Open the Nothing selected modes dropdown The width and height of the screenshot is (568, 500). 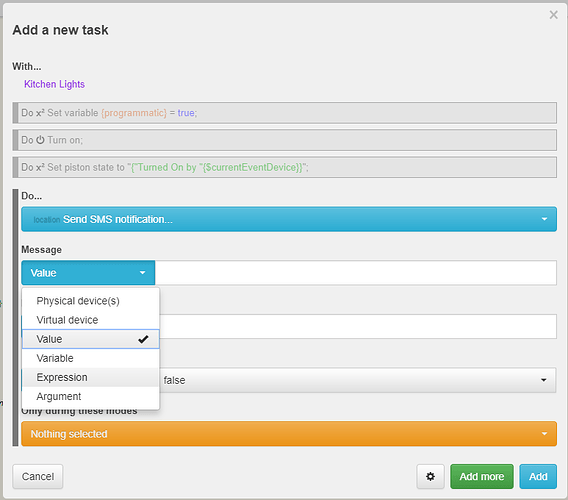(x=289, y=434)
